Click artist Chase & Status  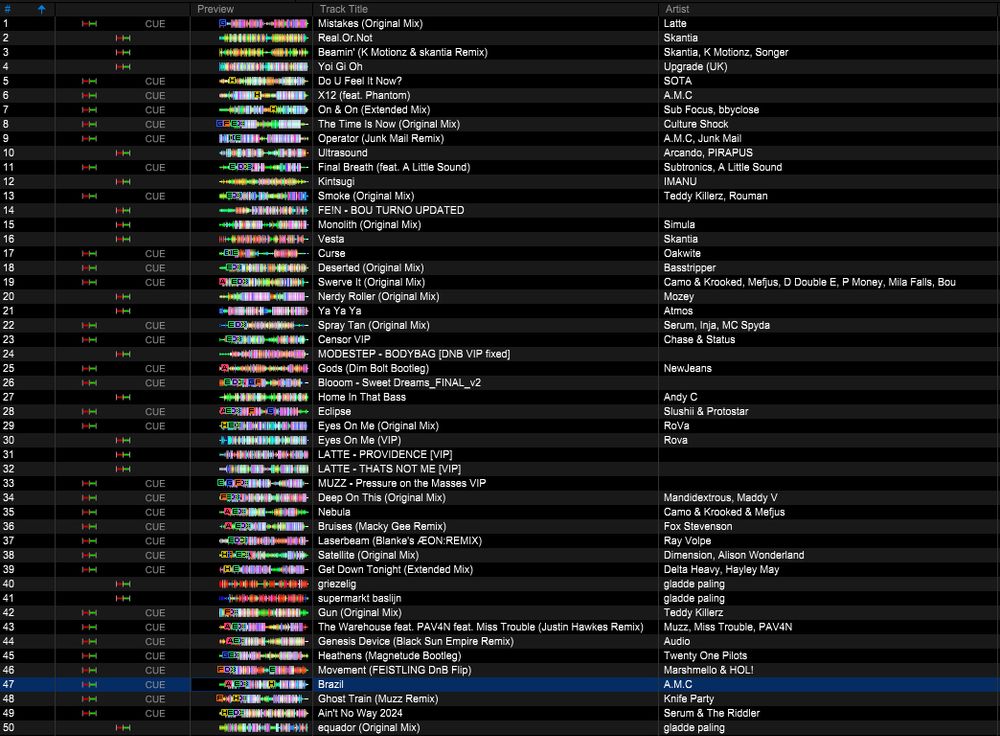point(700,340)
